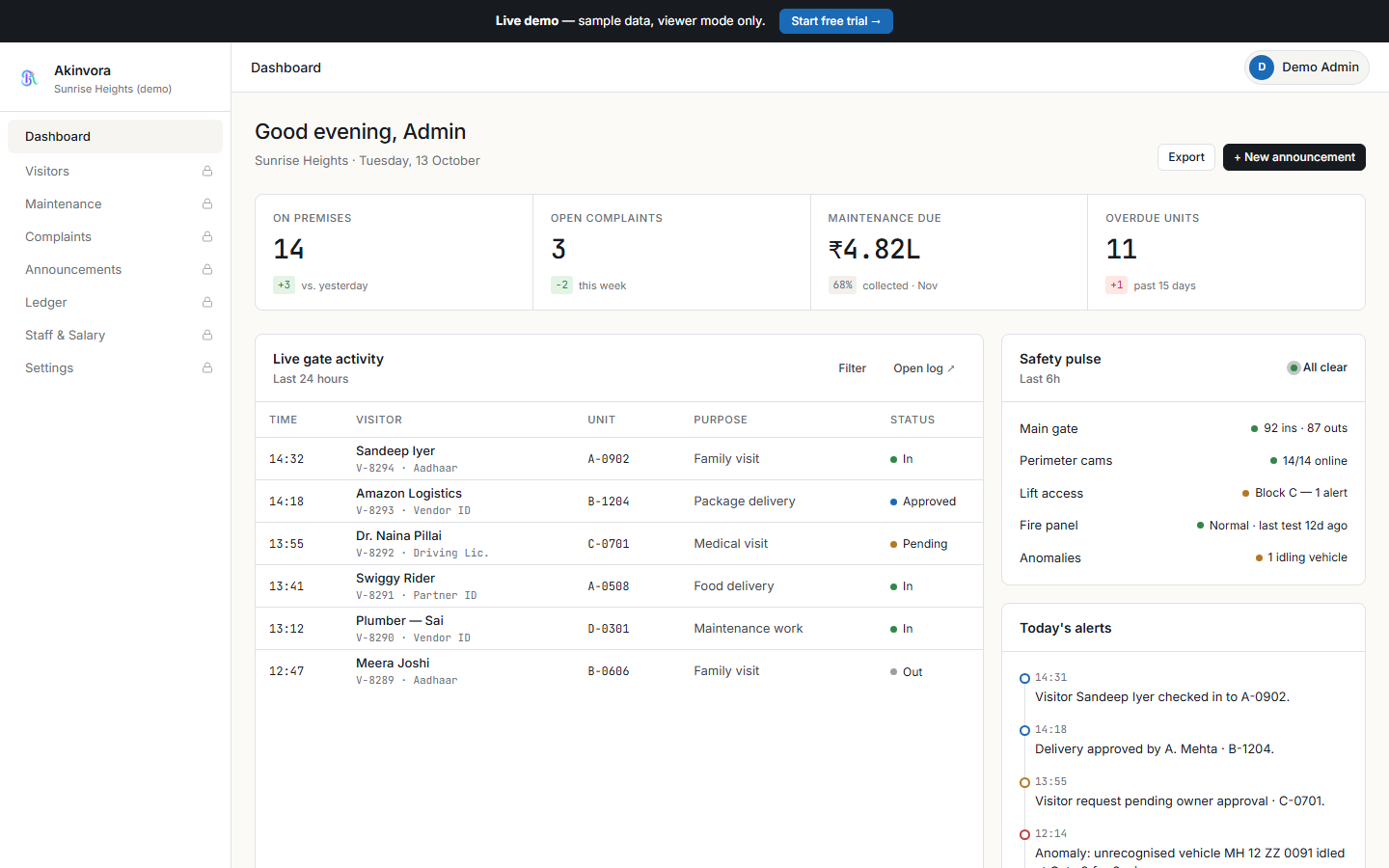Click the red 12:14 anomaly alert marker
The height and width of the screenshot is (868, 1389).
click(x=1024, y=834)
